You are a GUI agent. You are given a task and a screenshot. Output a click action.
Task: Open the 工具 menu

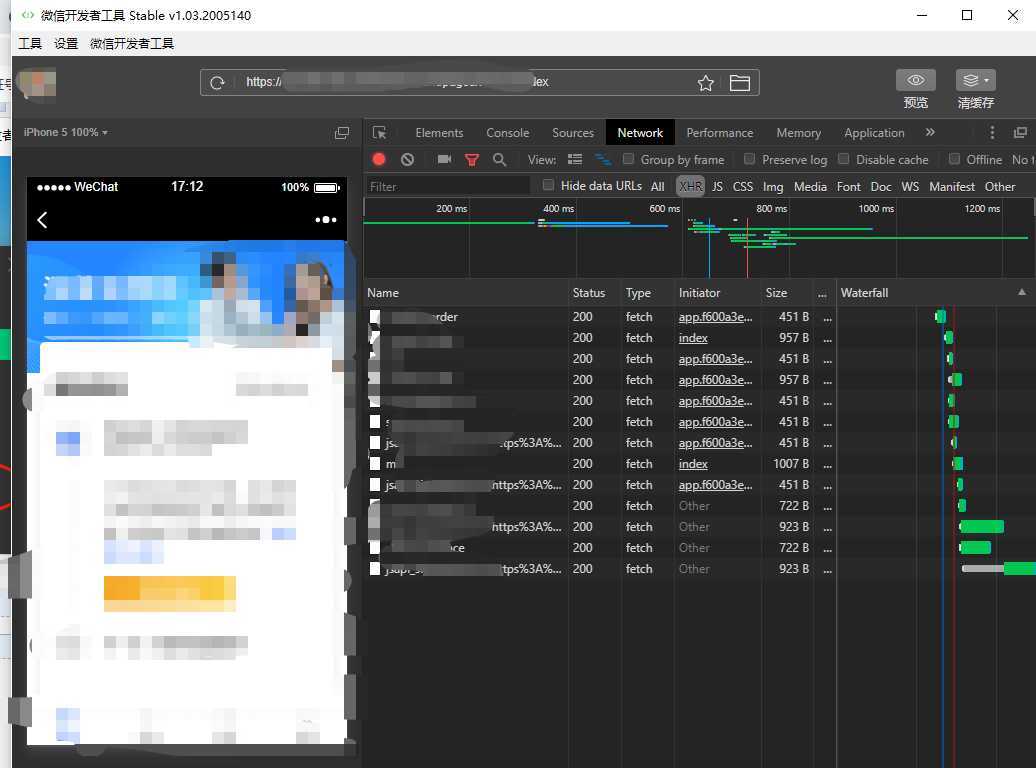pos(30,44)
